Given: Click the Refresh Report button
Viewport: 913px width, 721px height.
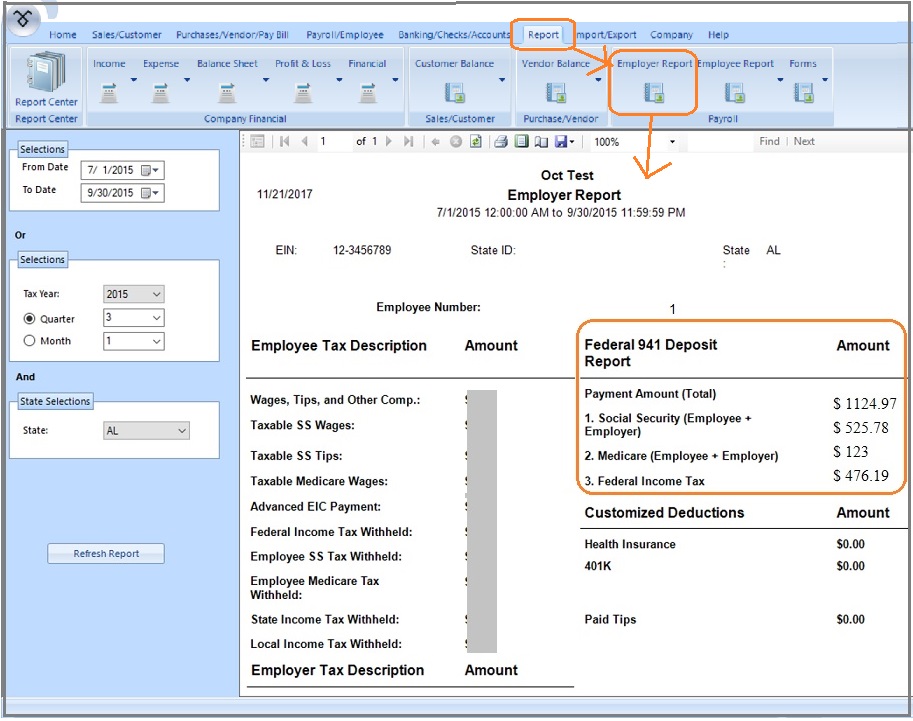Looking at the screenshot, I should pos(106,554).
